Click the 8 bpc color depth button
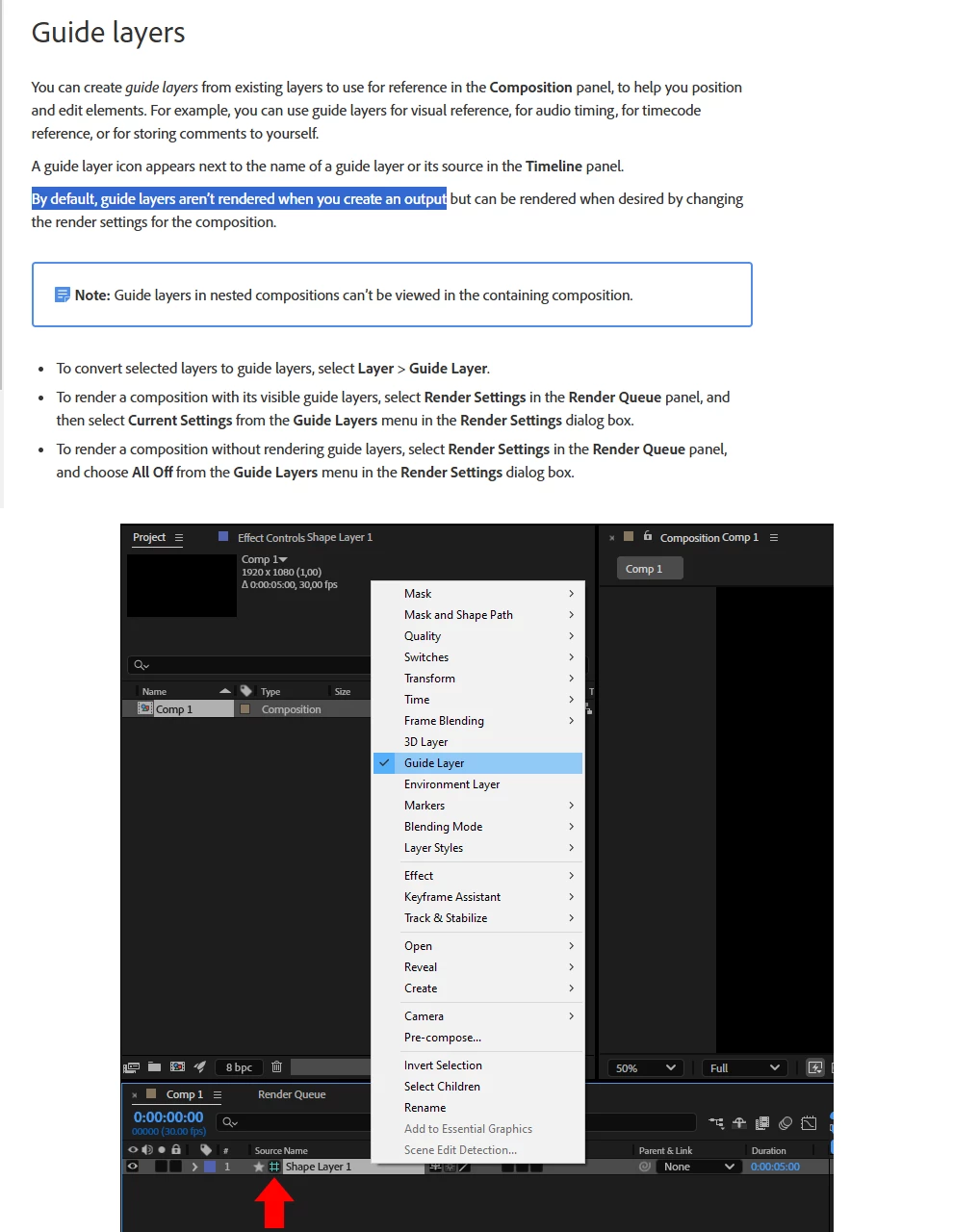 point(239,1067)
